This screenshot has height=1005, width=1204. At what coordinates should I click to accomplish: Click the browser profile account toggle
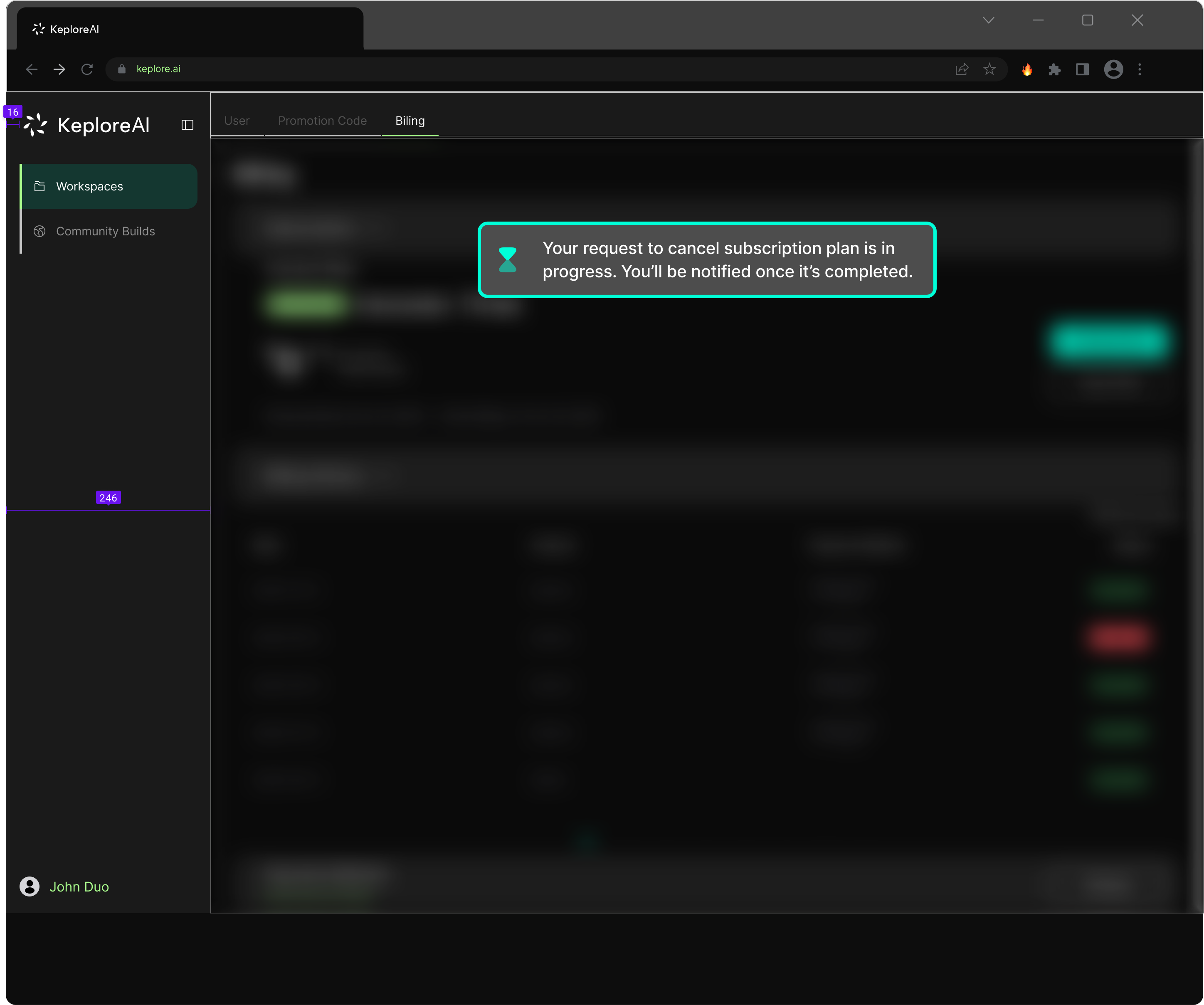(1113, 69)
